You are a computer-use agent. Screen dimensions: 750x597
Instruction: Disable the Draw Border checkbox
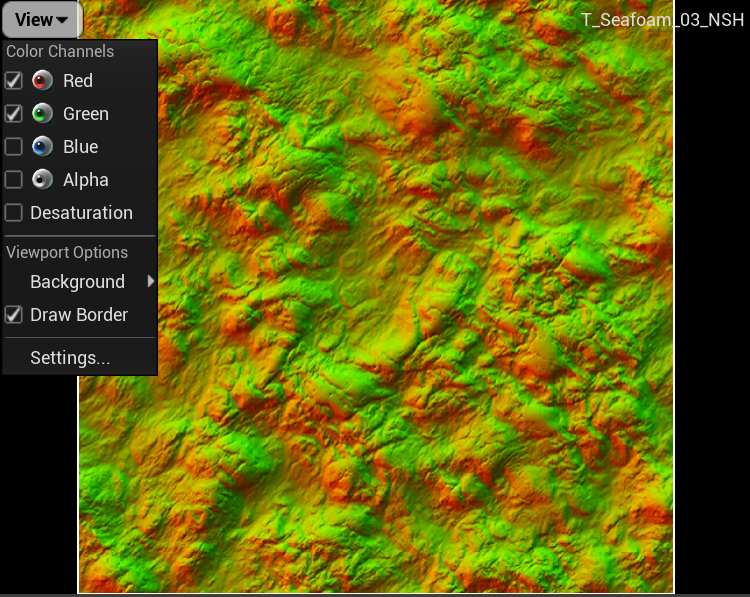tap(14, 315)
